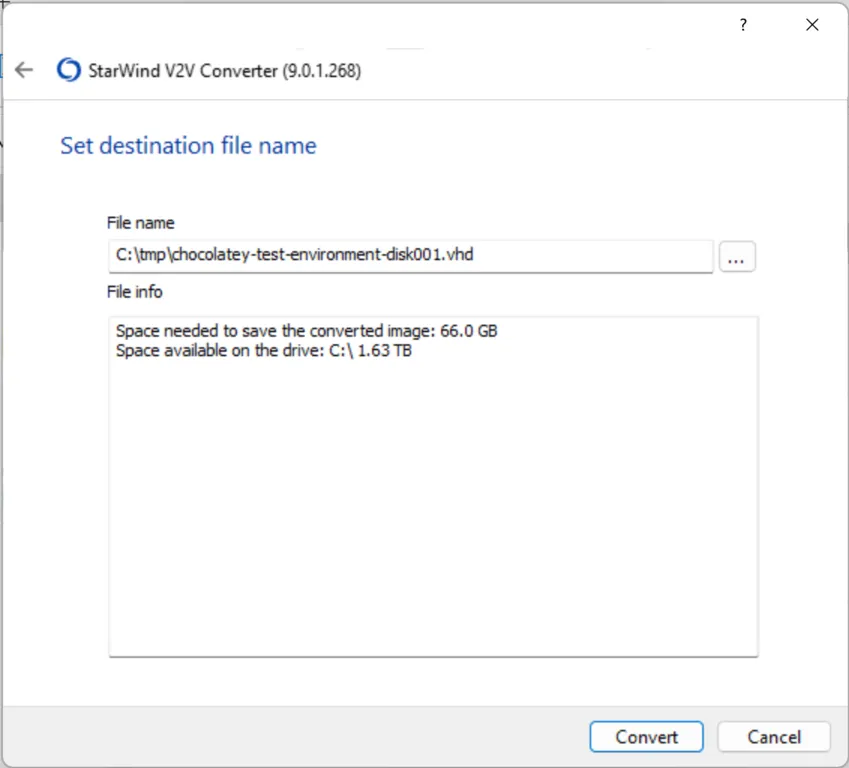Click the "Set destination file name" heading
Viewport: 849px width, 768px height.
(188, 145)
